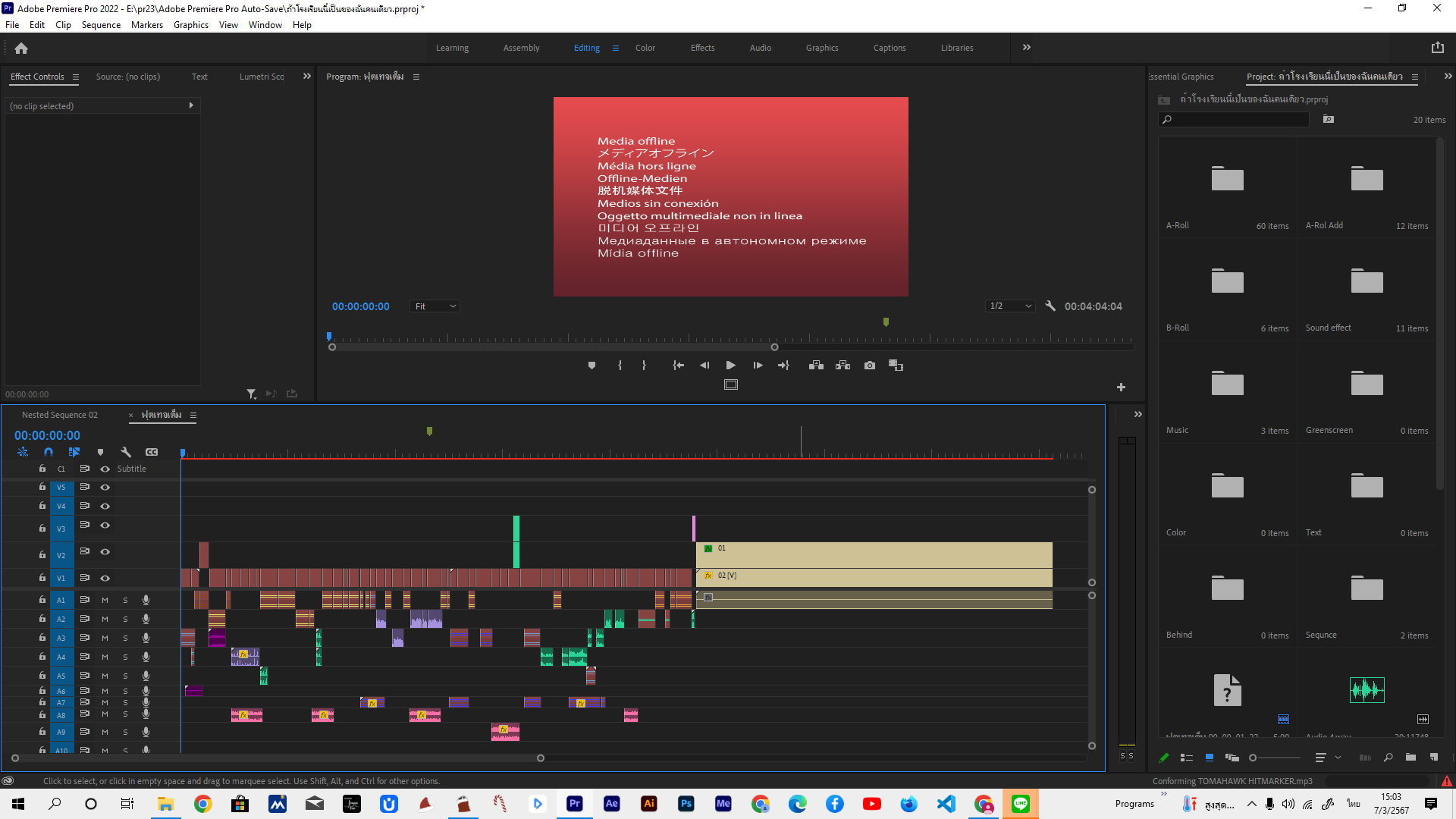Add marker in Program monitor
Screen dimensions: 1456x819
coord(591,366)
